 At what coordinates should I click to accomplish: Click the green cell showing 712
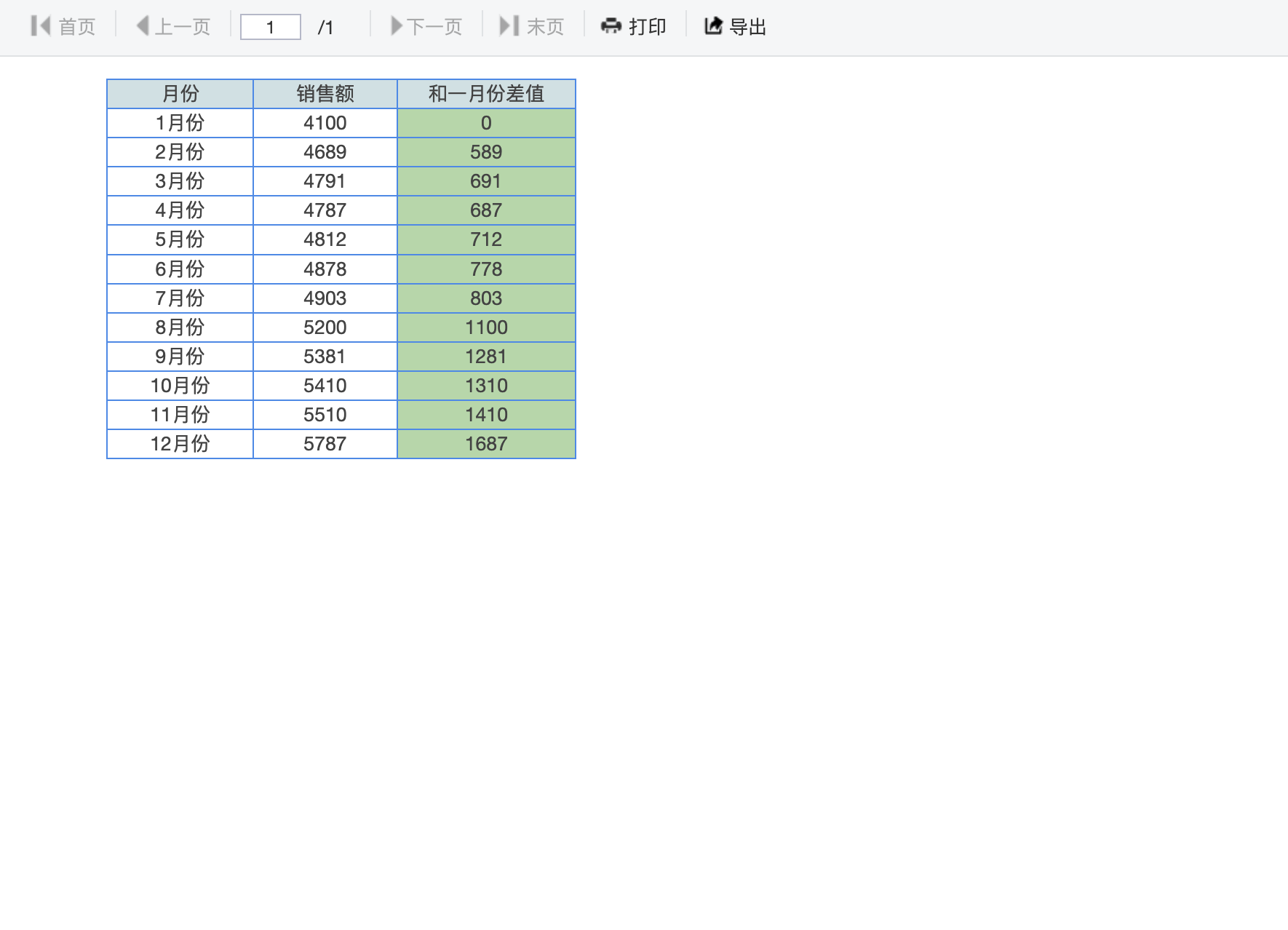(486, 239)
